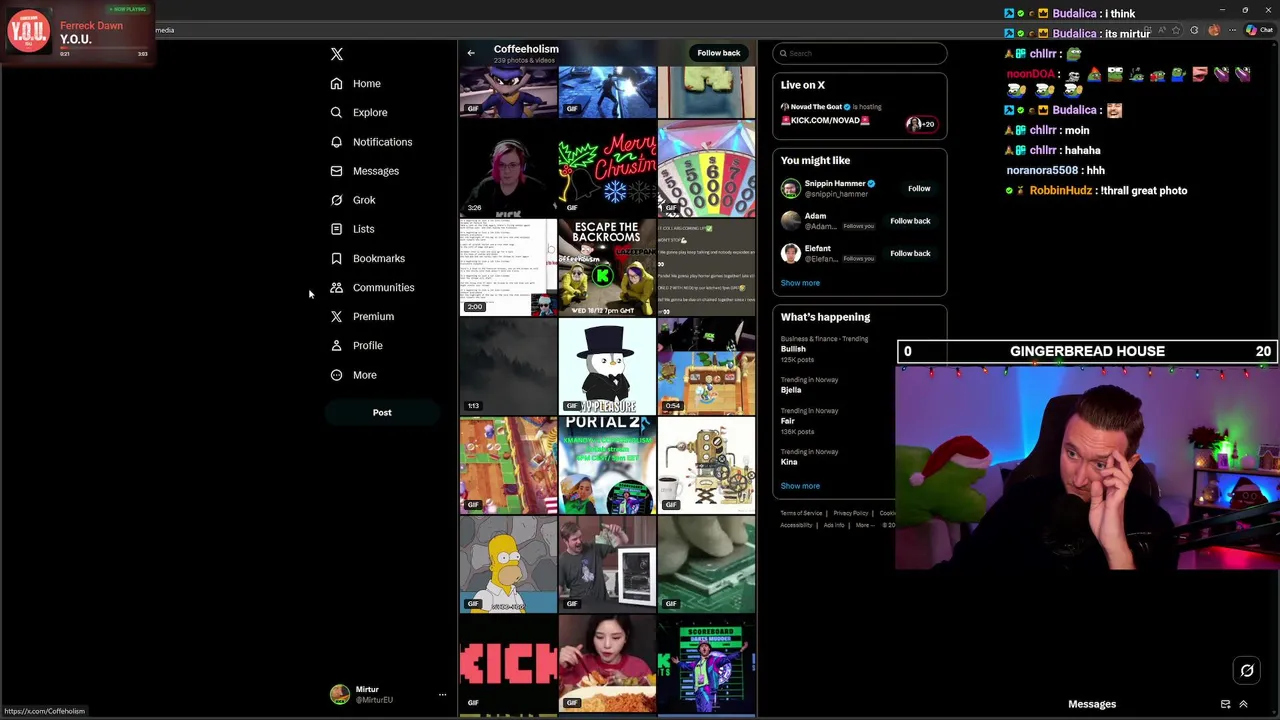
Task: Open the text document video thumbnail
Action: [508, 267]
